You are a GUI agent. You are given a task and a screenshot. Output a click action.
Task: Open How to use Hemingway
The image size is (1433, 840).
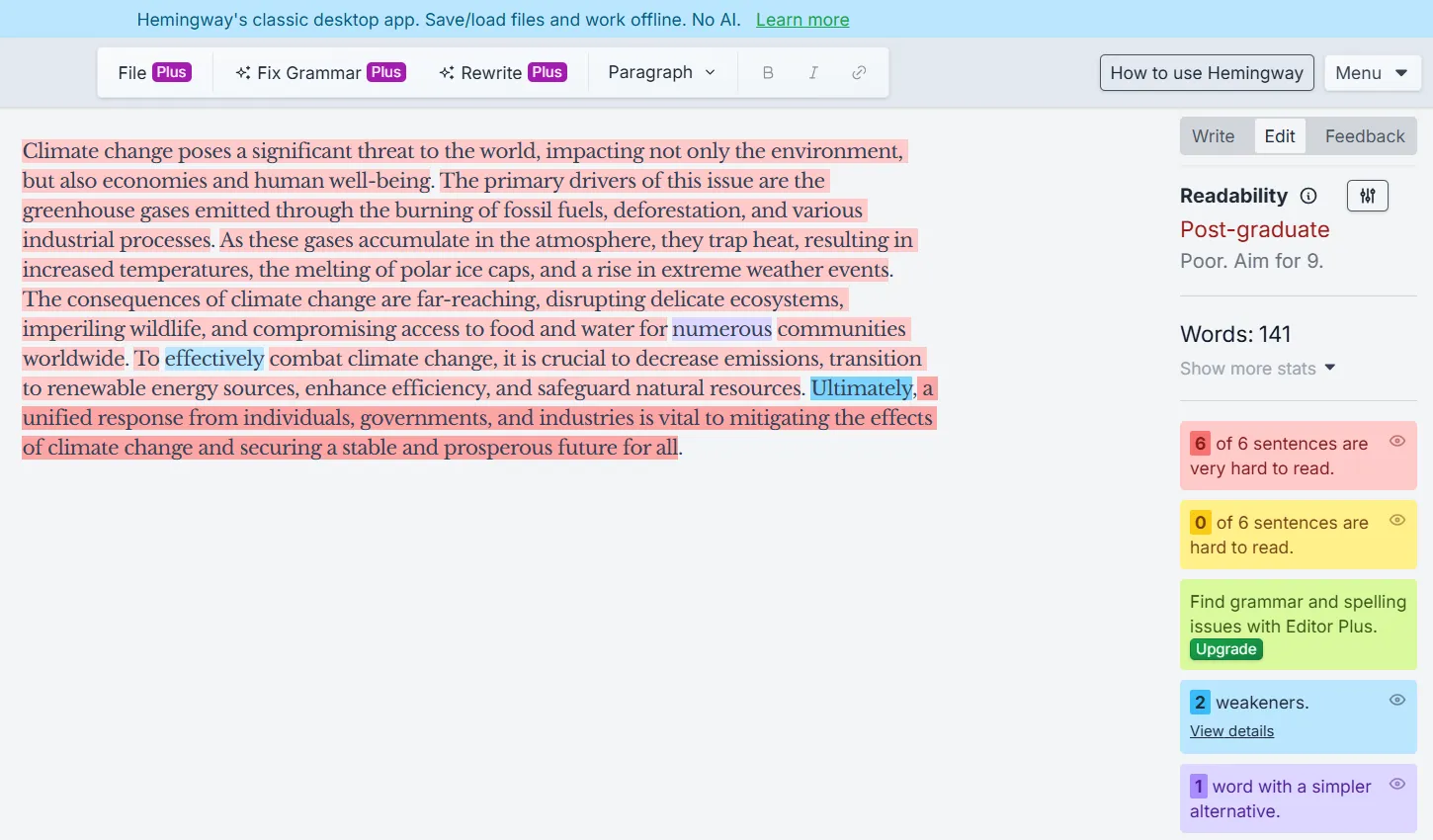[1206, 72]
